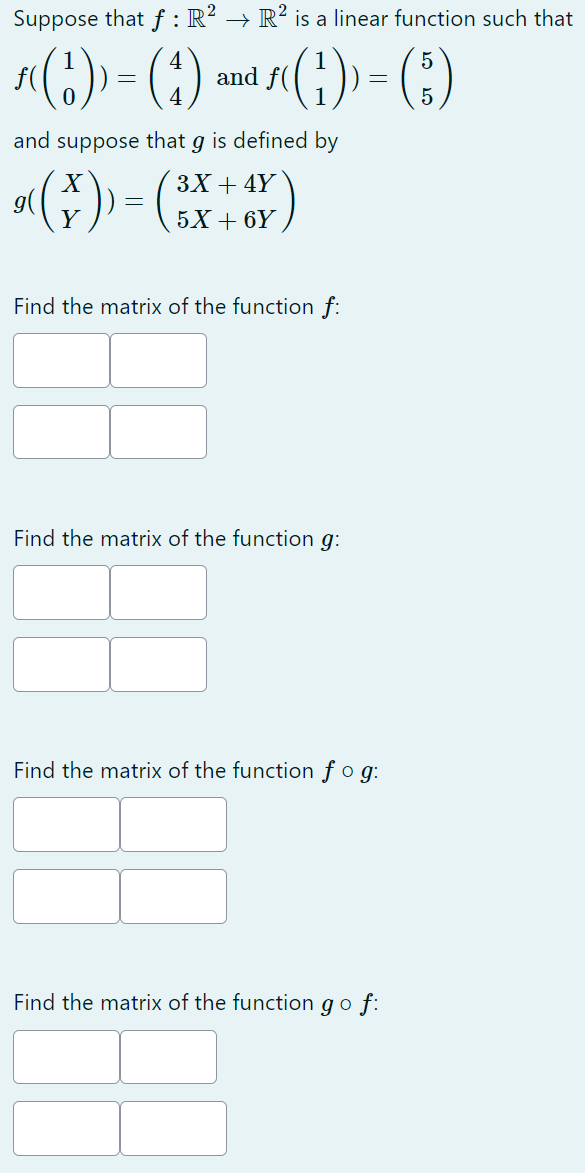Click the bottom-left entry of matrix g
The image size is (585, 1173).
coord(60,664)
